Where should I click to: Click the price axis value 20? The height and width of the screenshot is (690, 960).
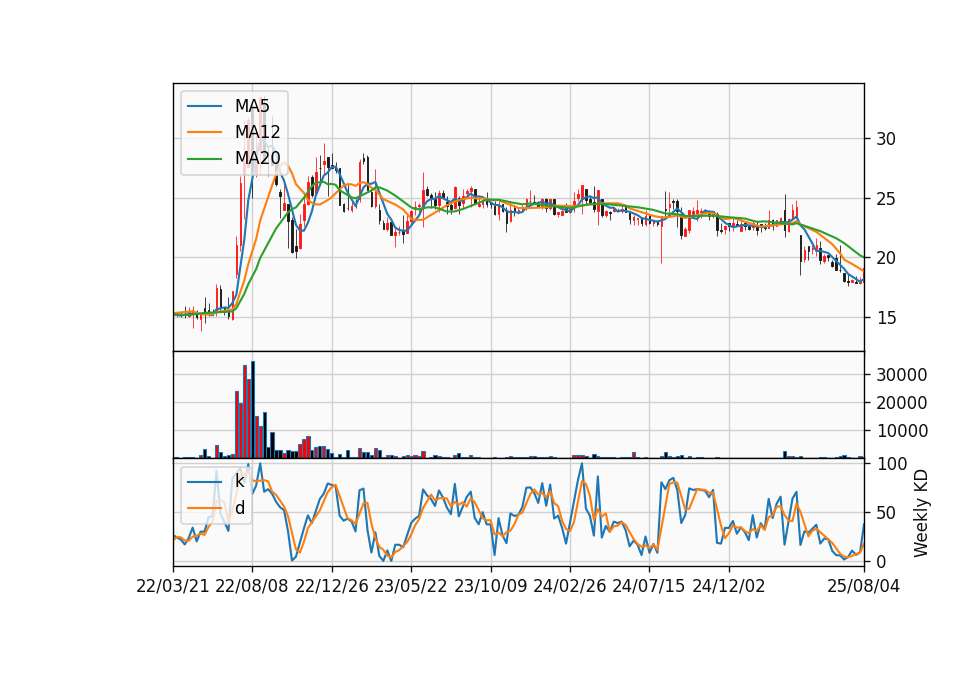click(x=886, y=258)
